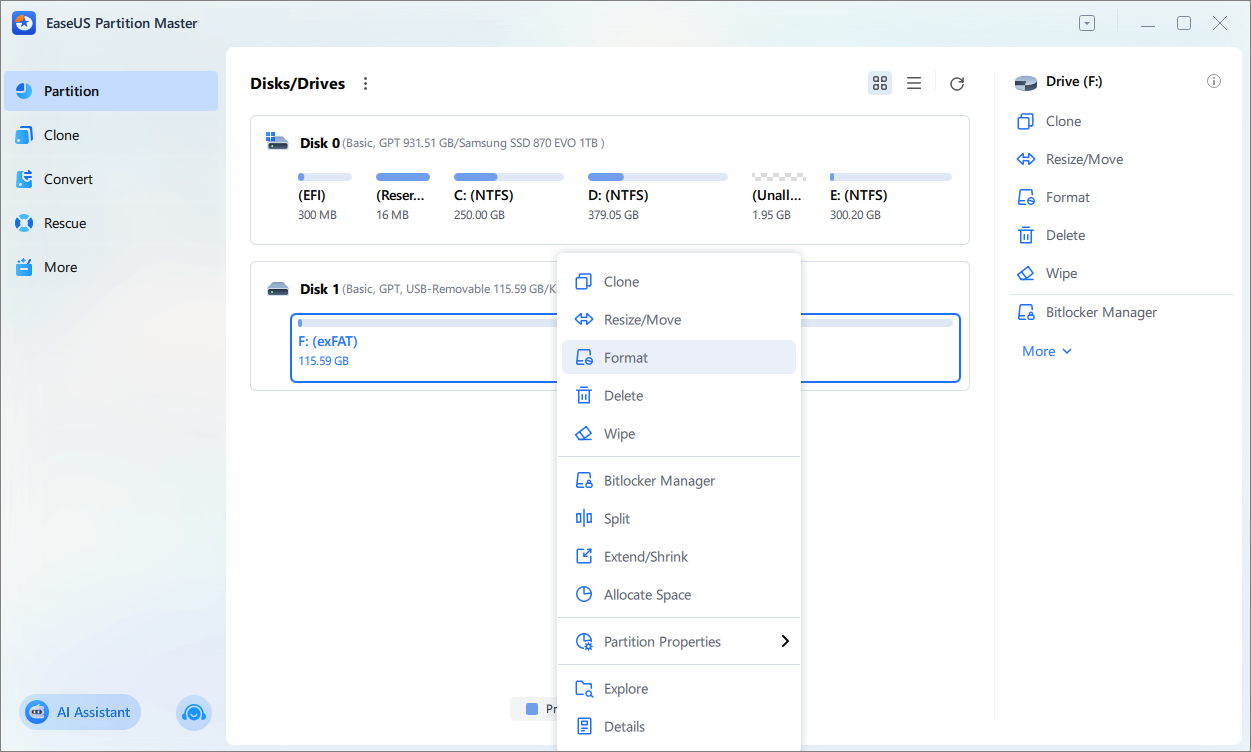Image resolution: width=1251 pixels, height=752 pixels.
Task: Click Resize/Move in the right panel
Action: (x=1084, y=159)
